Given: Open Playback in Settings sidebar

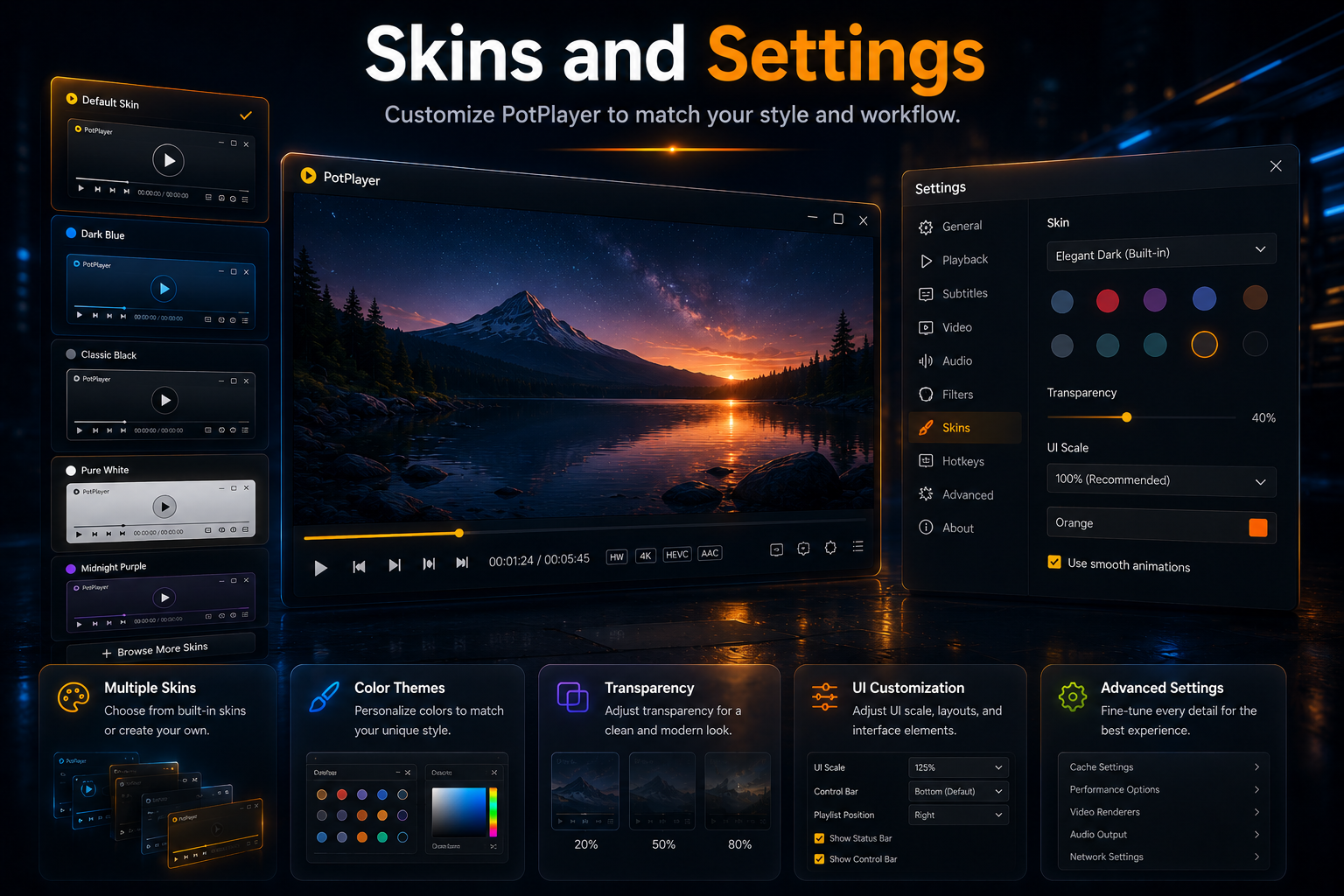Looking at the screenshot, I should 964,260.
